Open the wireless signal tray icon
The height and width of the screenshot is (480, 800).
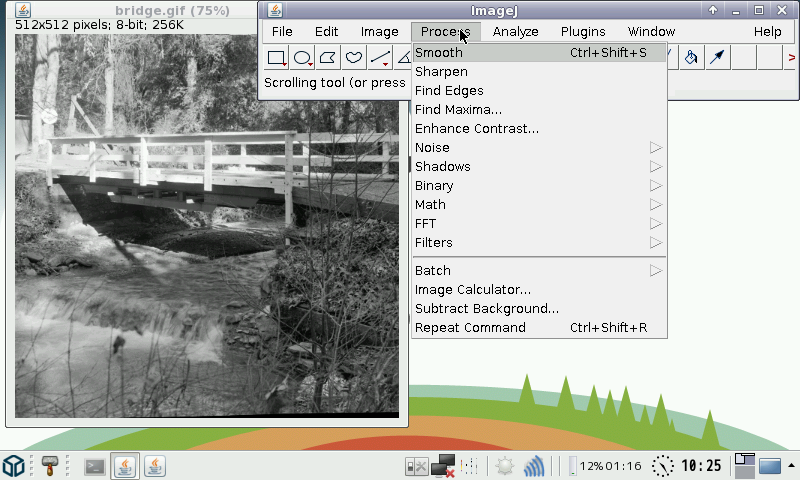click(534, 466)
